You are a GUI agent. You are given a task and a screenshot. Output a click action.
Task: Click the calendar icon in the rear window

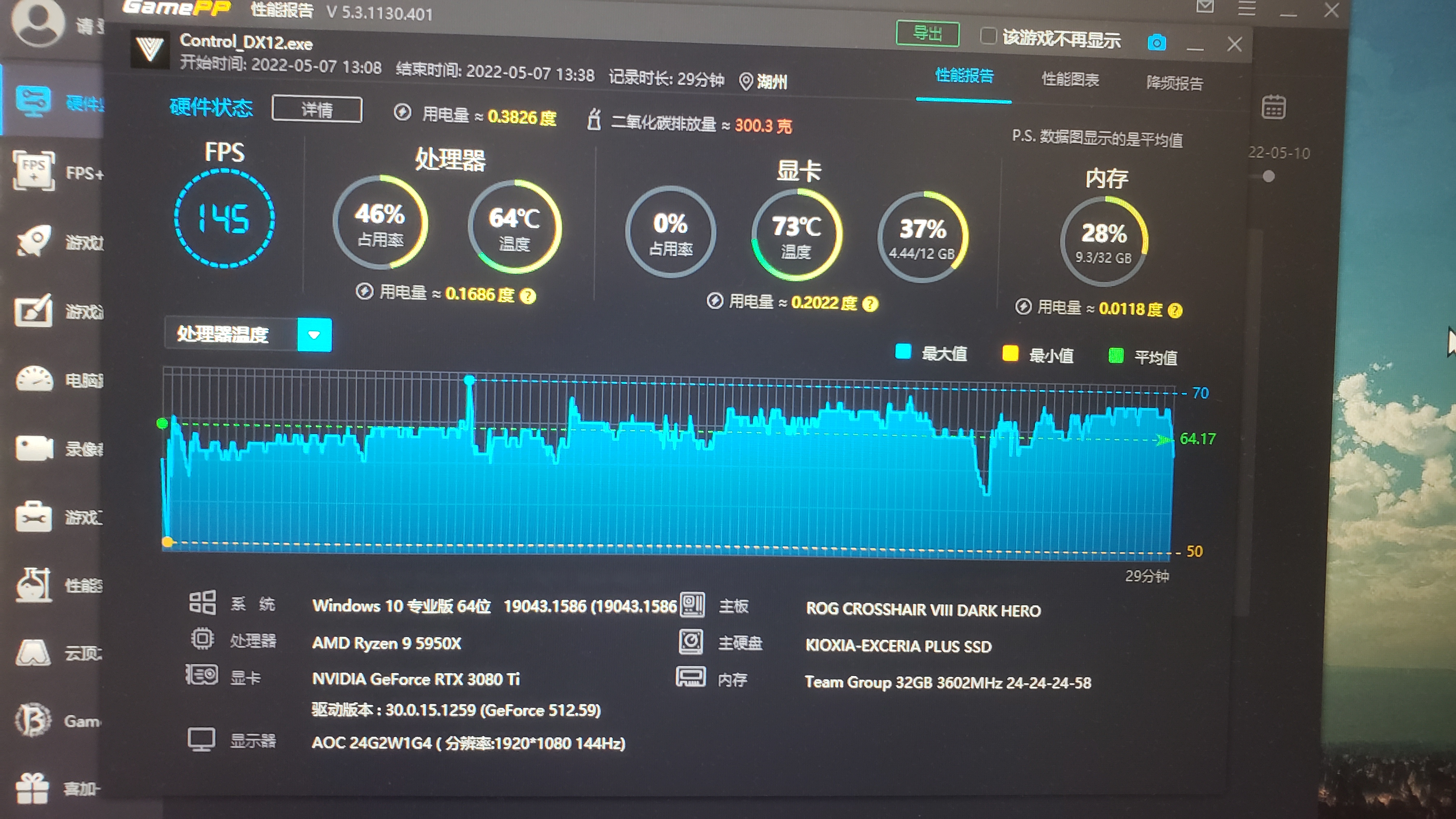click(x=1273, y=107)
